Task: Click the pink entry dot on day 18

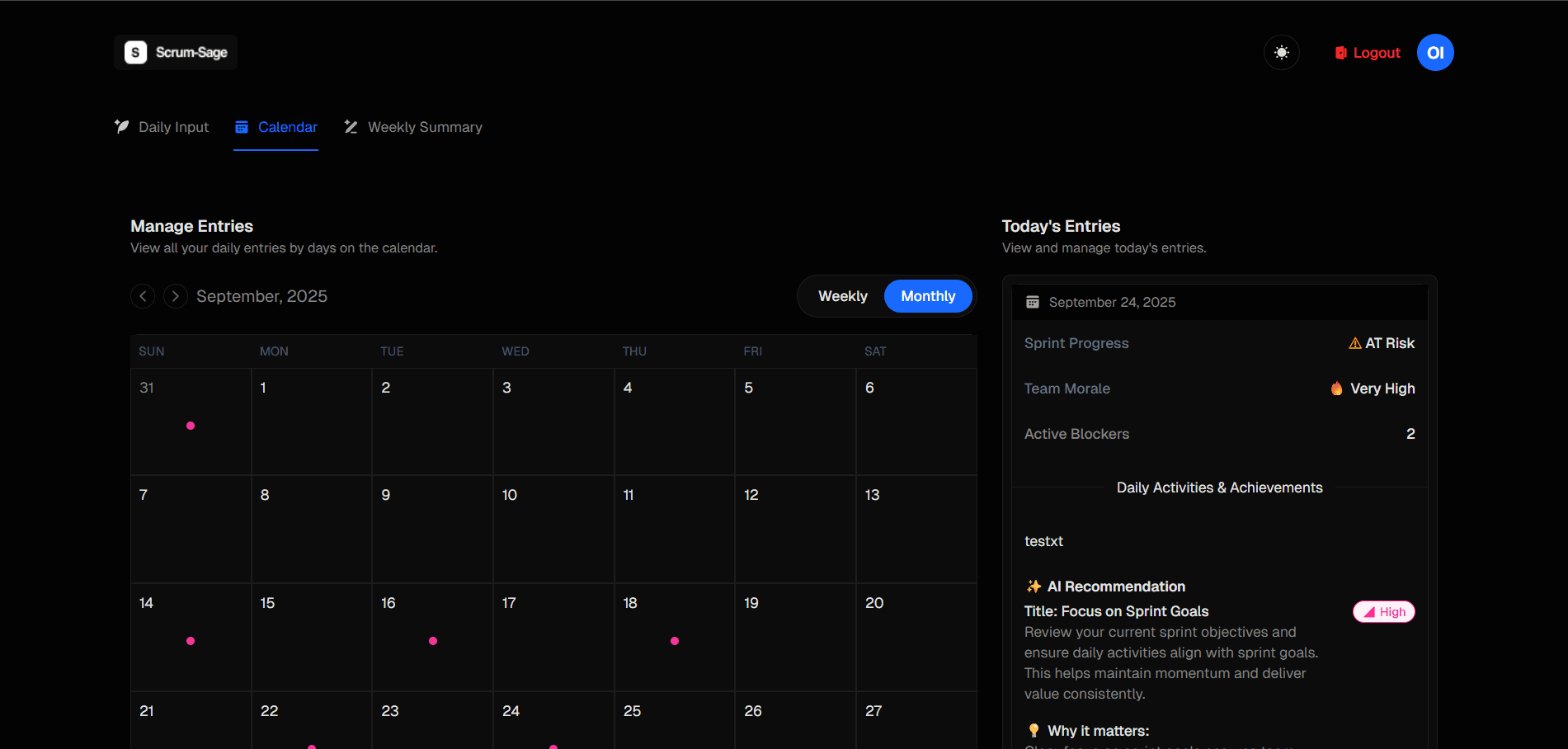Action: 675,641
